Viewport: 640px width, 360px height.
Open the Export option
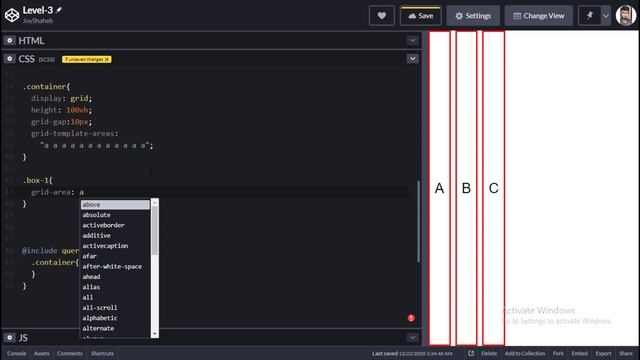coord(603,353)
